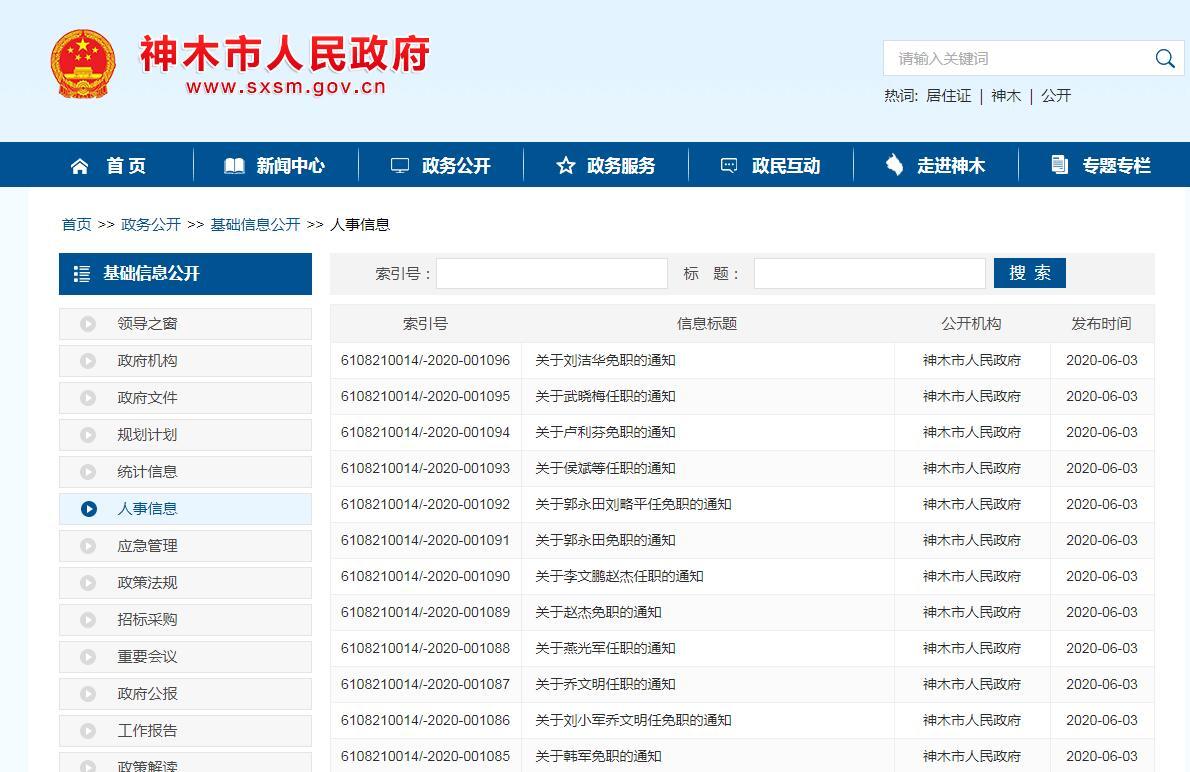The image size is (1190, 772).
Task: Click the hot word 居住证
Action: click(949, 96)
